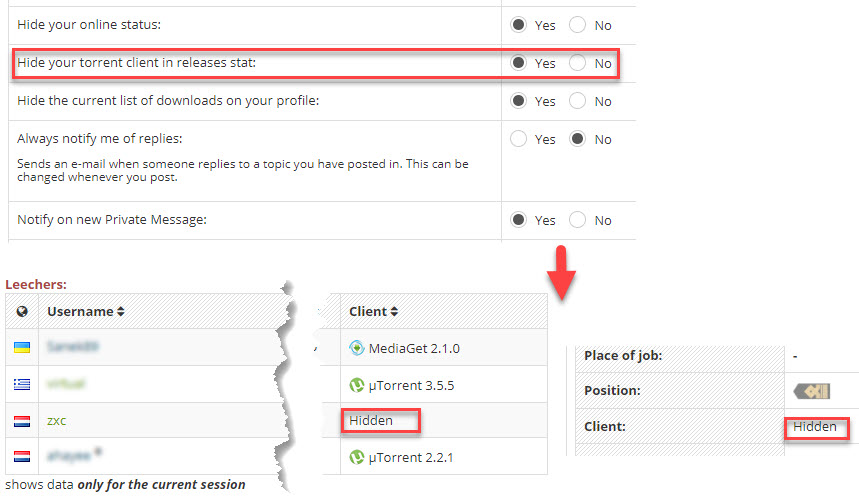Select No for always notify me of replies
859x498 pixels.
577,139
